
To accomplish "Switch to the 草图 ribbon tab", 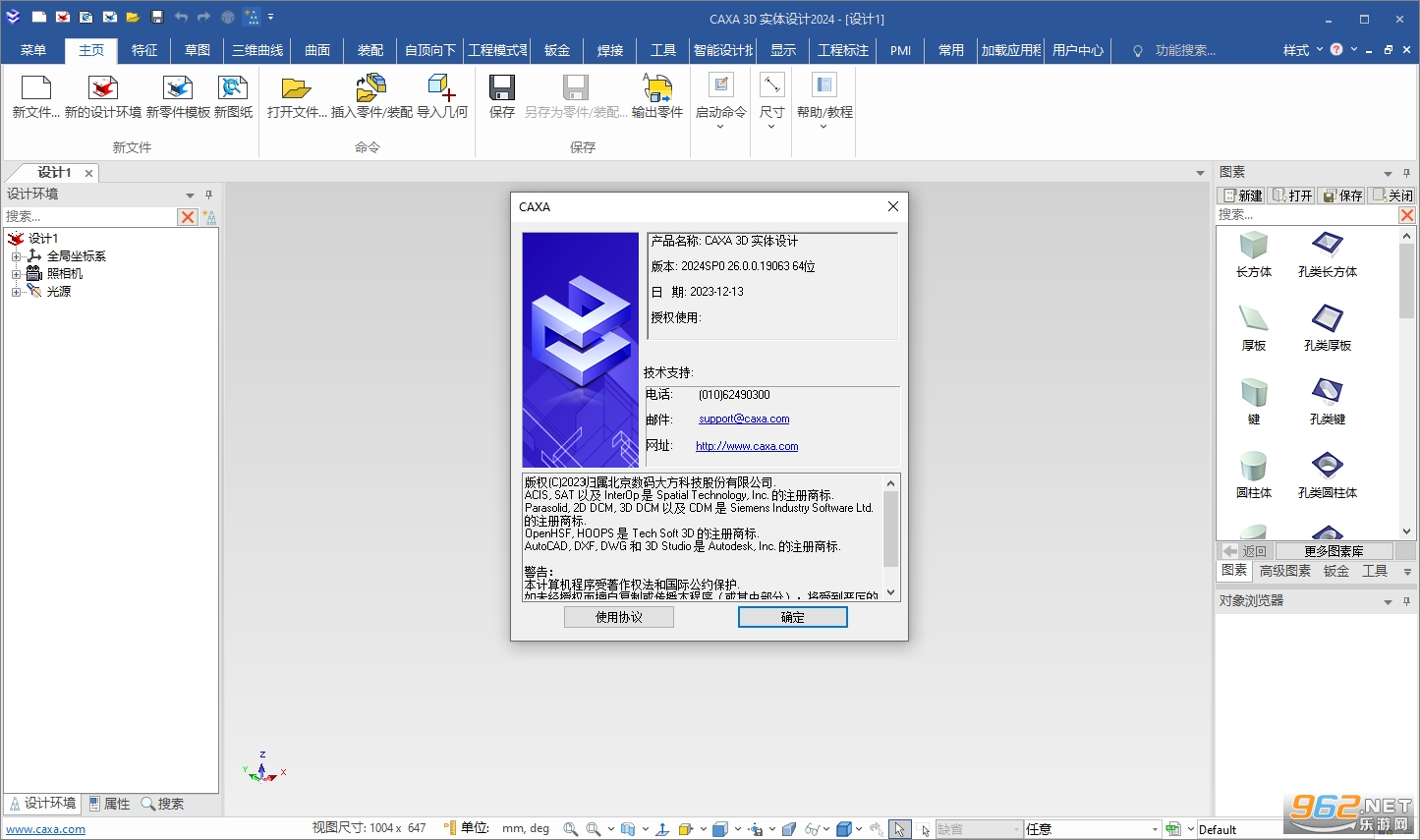I will (x=198, y=50).
